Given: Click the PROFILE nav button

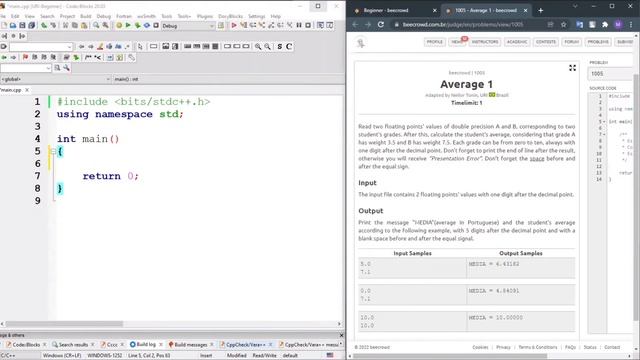Looking at the screenshot, I should [435, 42].
